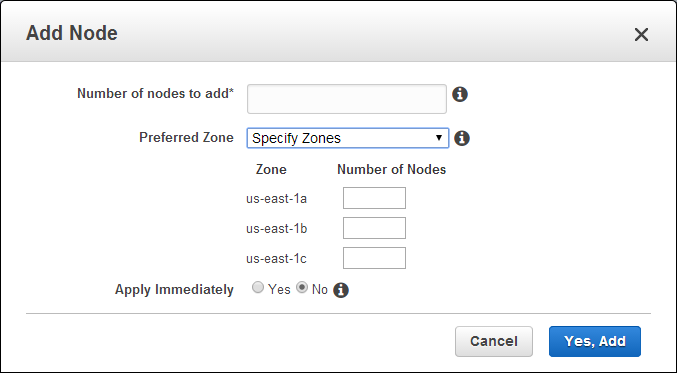Click the Cancel button

pos(494,341)
